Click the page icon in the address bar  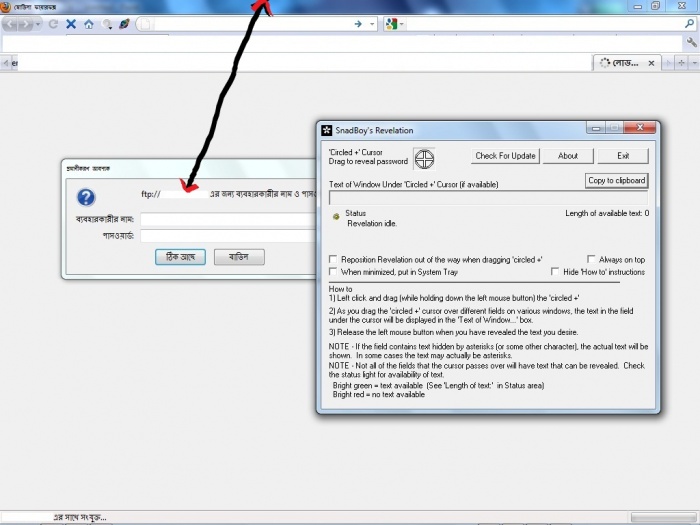145,24
